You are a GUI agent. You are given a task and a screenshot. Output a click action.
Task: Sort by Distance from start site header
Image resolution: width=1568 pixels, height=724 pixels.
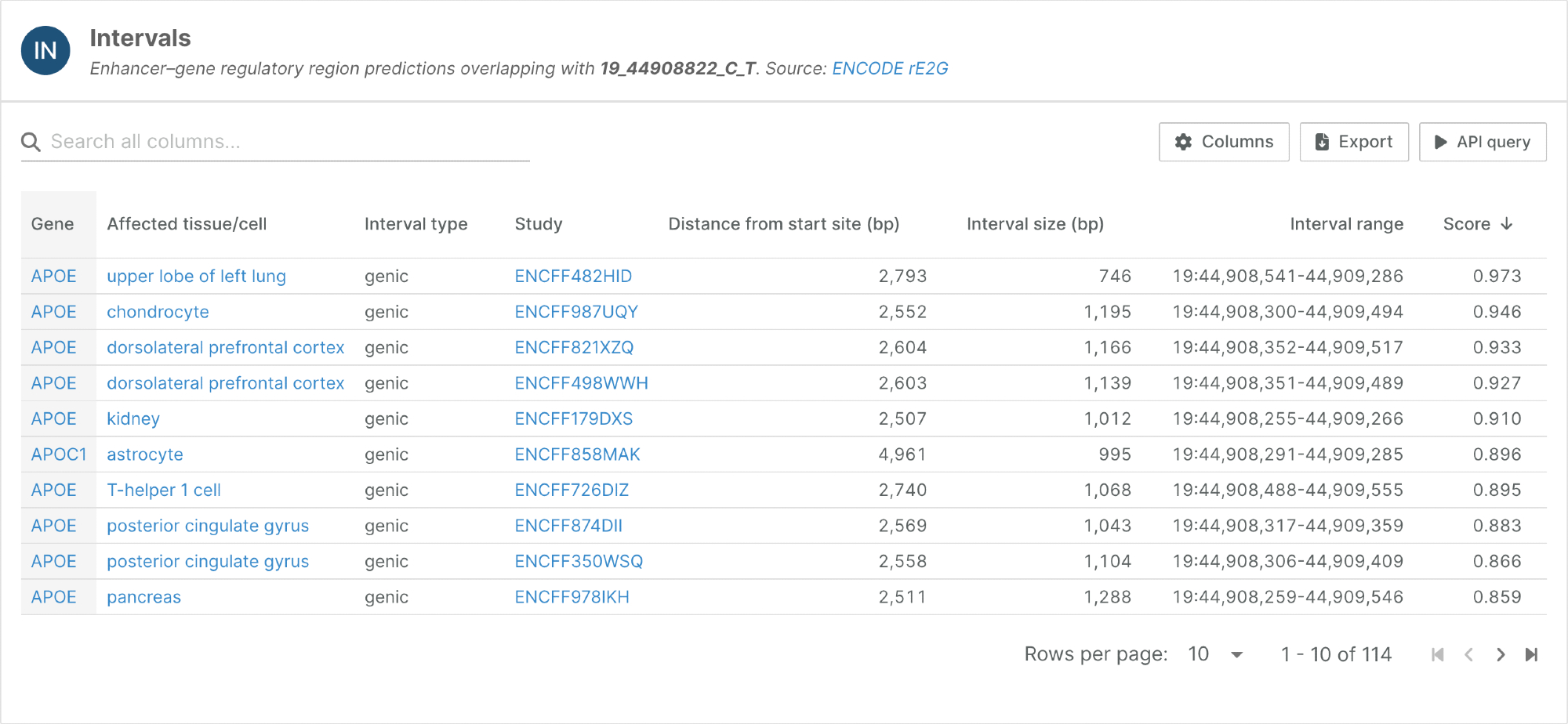(783, 224)
